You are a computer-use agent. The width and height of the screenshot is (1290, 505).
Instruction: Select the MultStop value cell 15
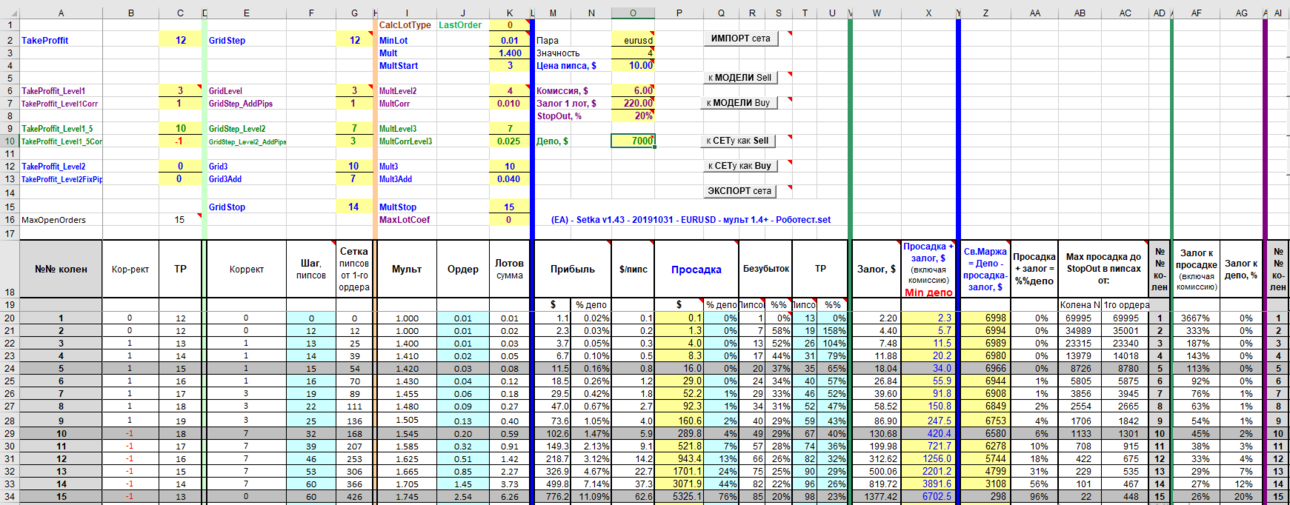point(510,205)
